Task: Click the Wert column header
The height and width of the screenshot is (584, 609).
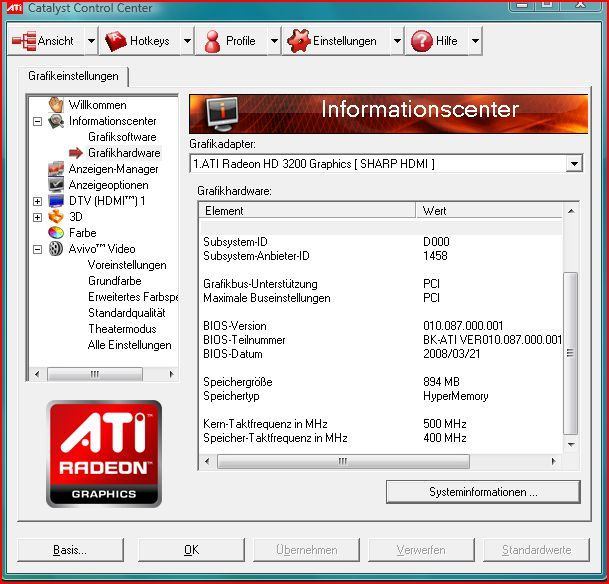Action: click(489, 211)
